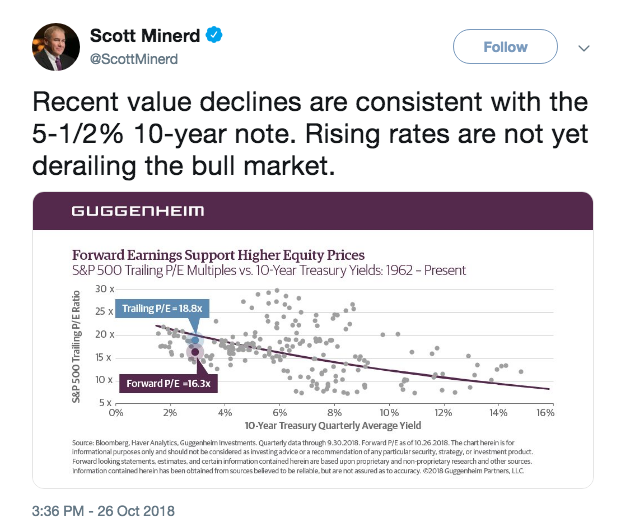Open the tweet options chevron menu
This screenshot has height=525, width=624.
point(584,47)
